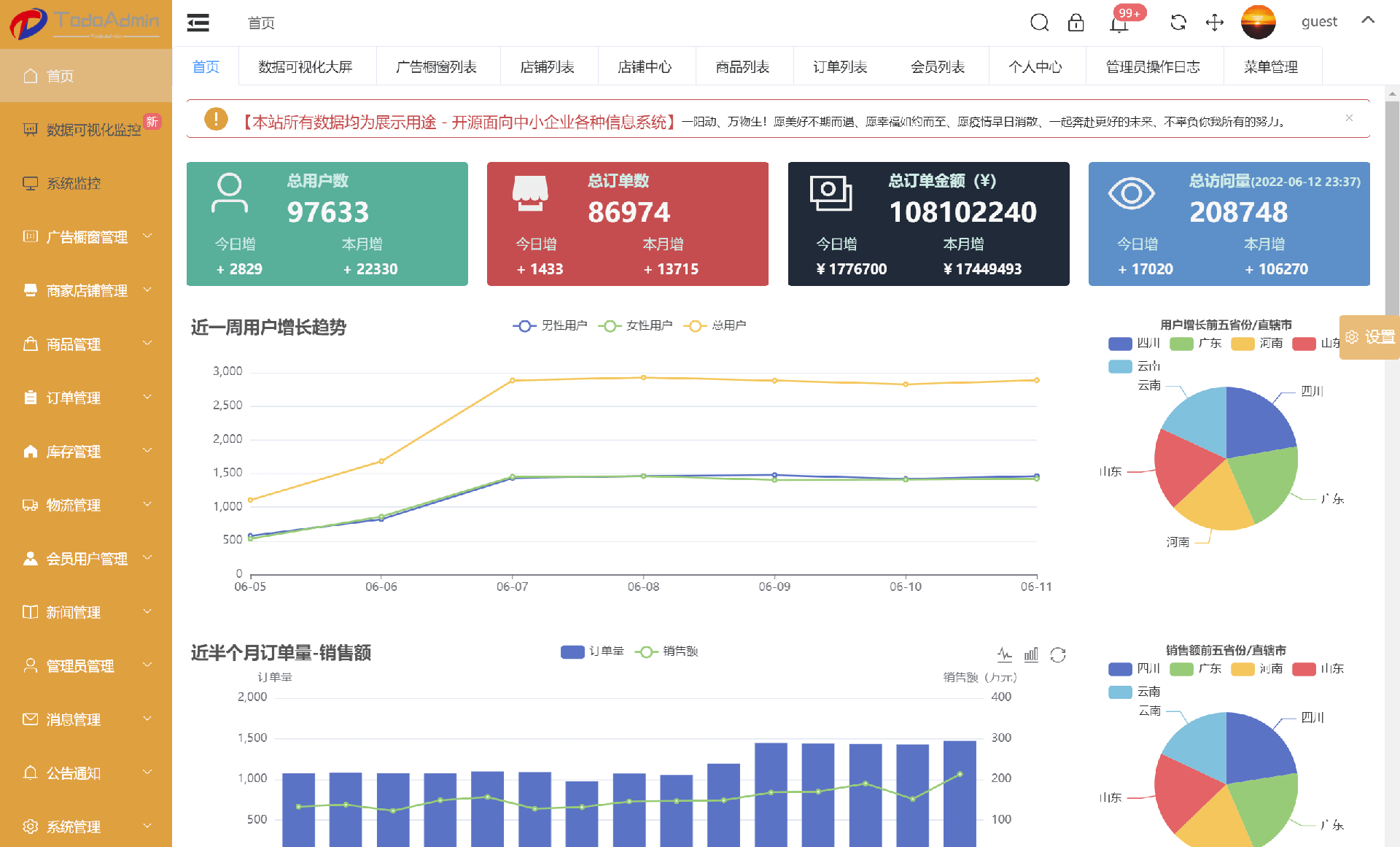Click the sidebar collapse hamburger icon
1400x847 pixels.
tap(198, 23)
